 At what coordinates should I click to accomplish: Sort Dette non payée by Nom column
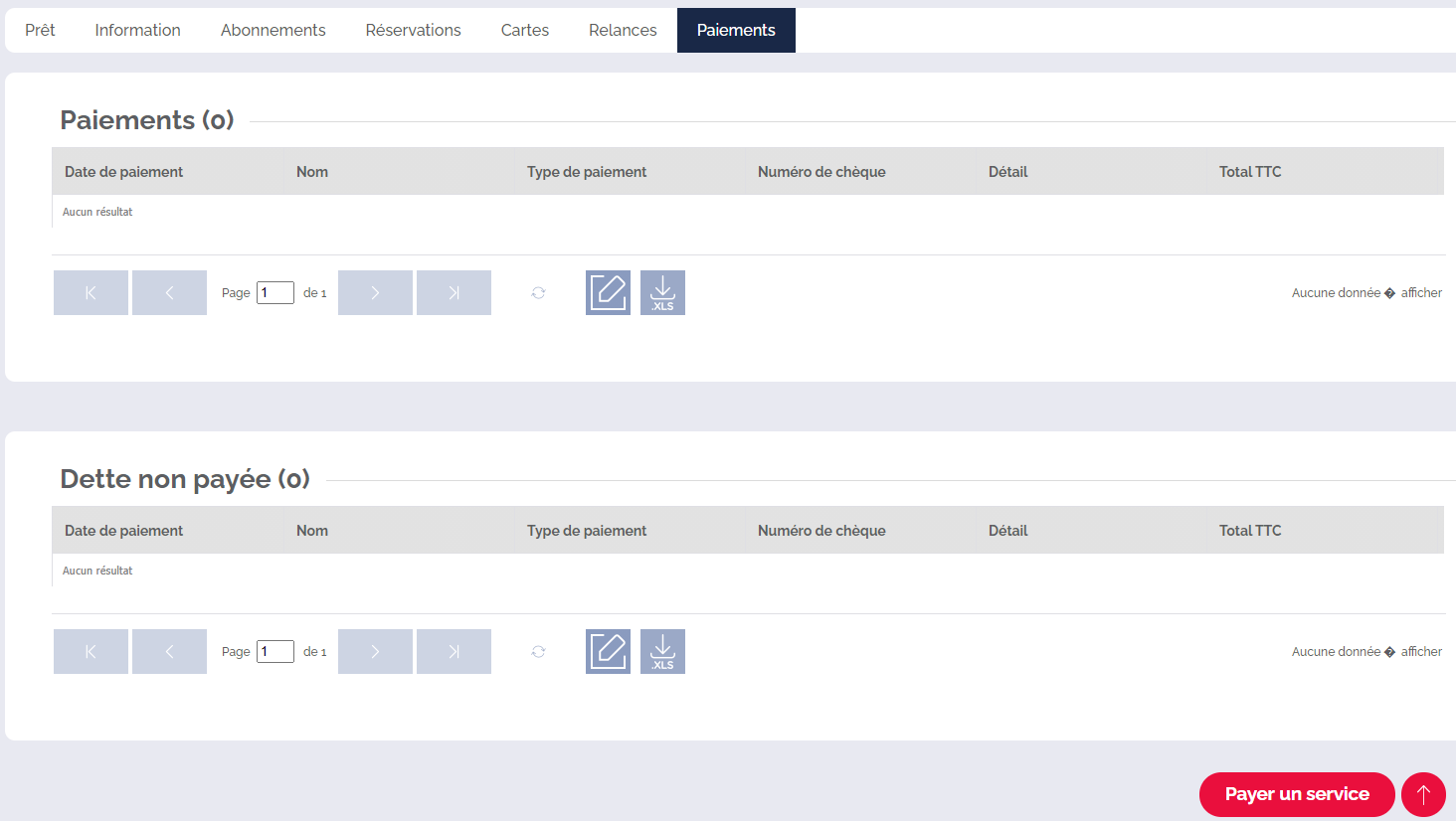(312, 531)
